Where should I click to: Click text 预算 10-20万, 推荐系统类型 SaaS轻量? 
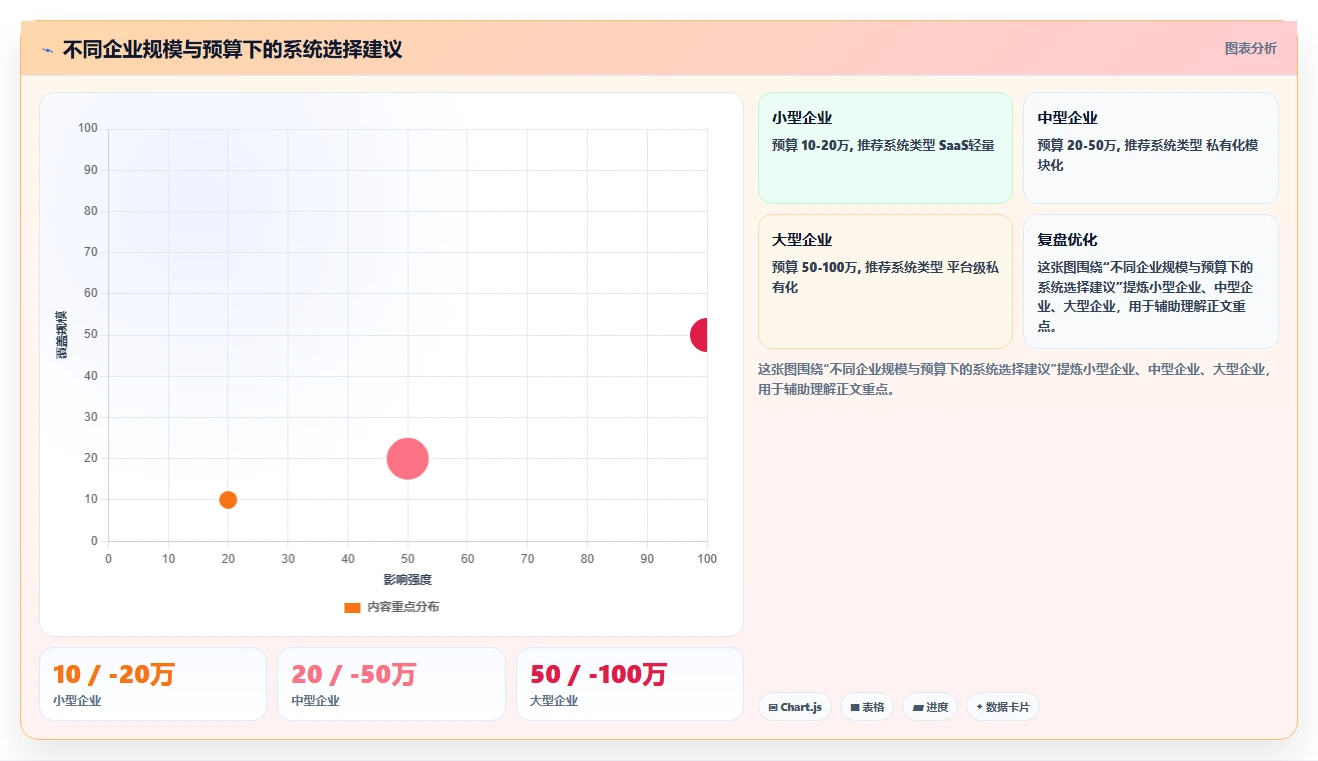[x=883, y=145]
